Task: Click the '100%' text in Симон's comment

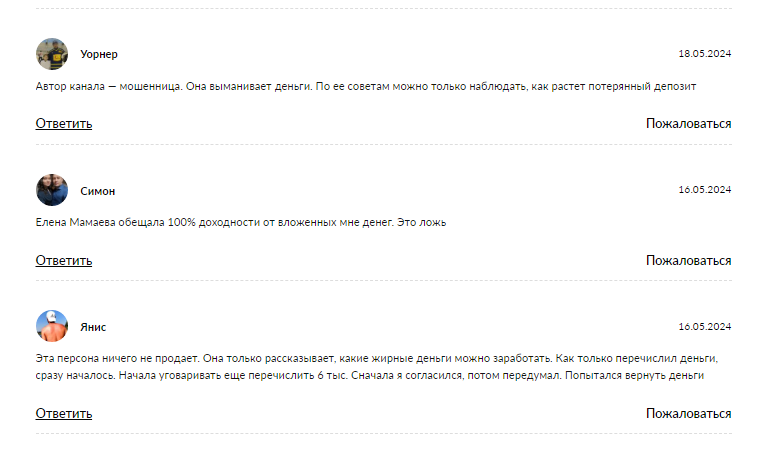Action: pyautogui.click(x=181, y=223)
